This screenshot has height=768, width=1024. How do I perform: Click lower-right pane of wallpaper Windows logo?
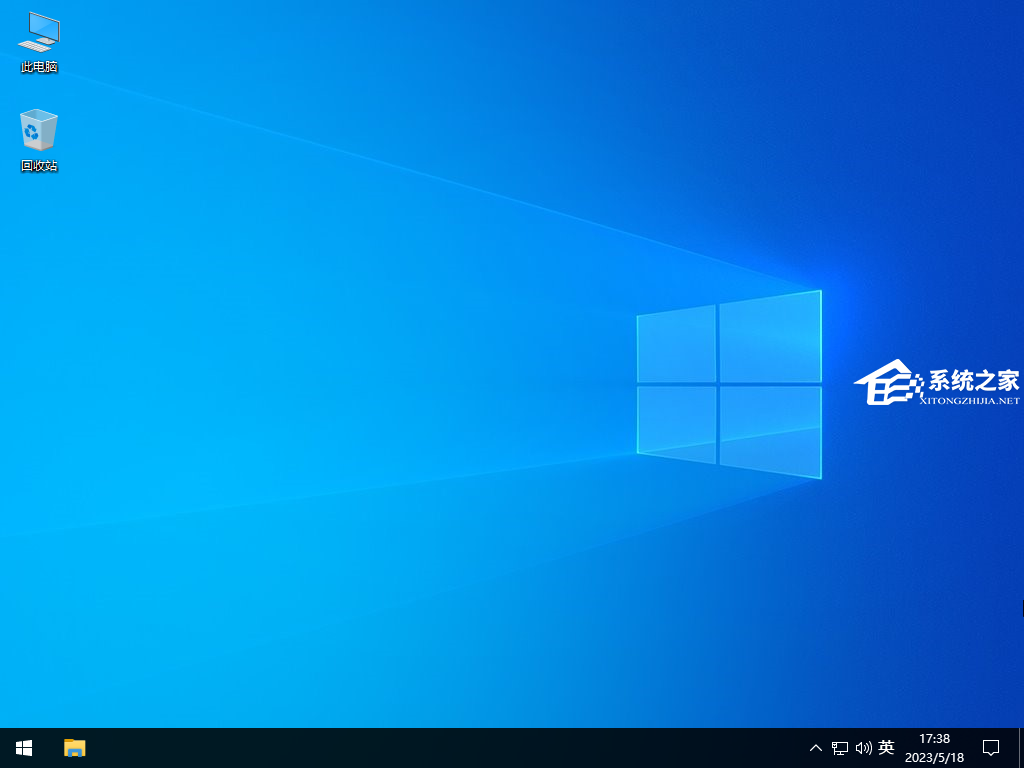[770, 430]
